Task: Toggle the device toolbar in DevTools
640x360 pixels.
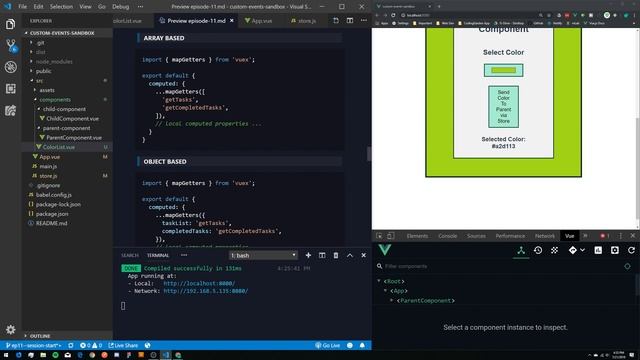Action: [391, 236]
